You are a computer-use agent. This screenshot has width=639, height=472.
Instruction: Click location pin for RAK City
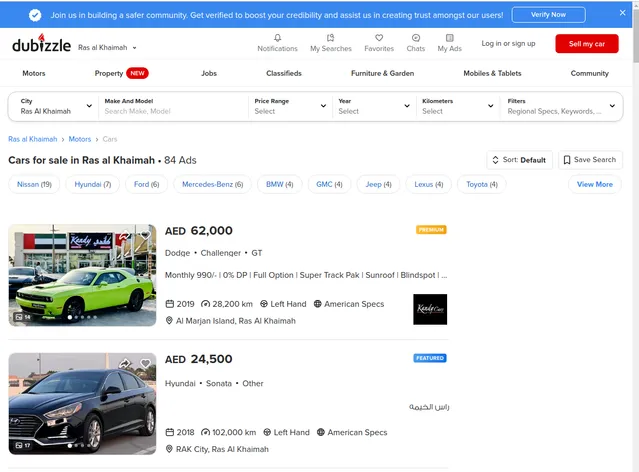169,449
